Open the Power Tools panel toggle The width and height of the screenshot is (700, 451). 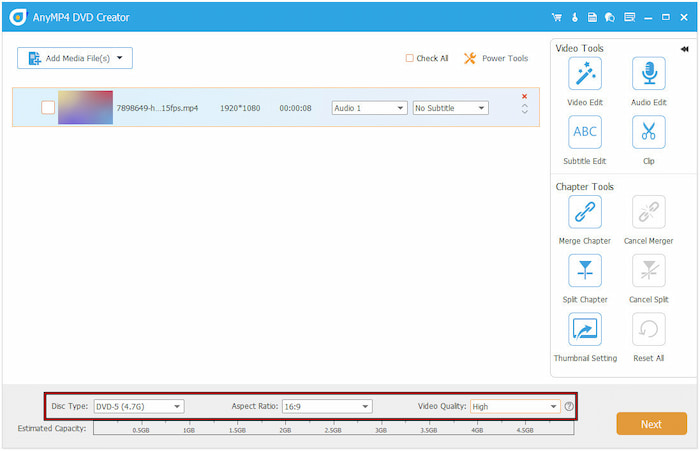[496, 58]
